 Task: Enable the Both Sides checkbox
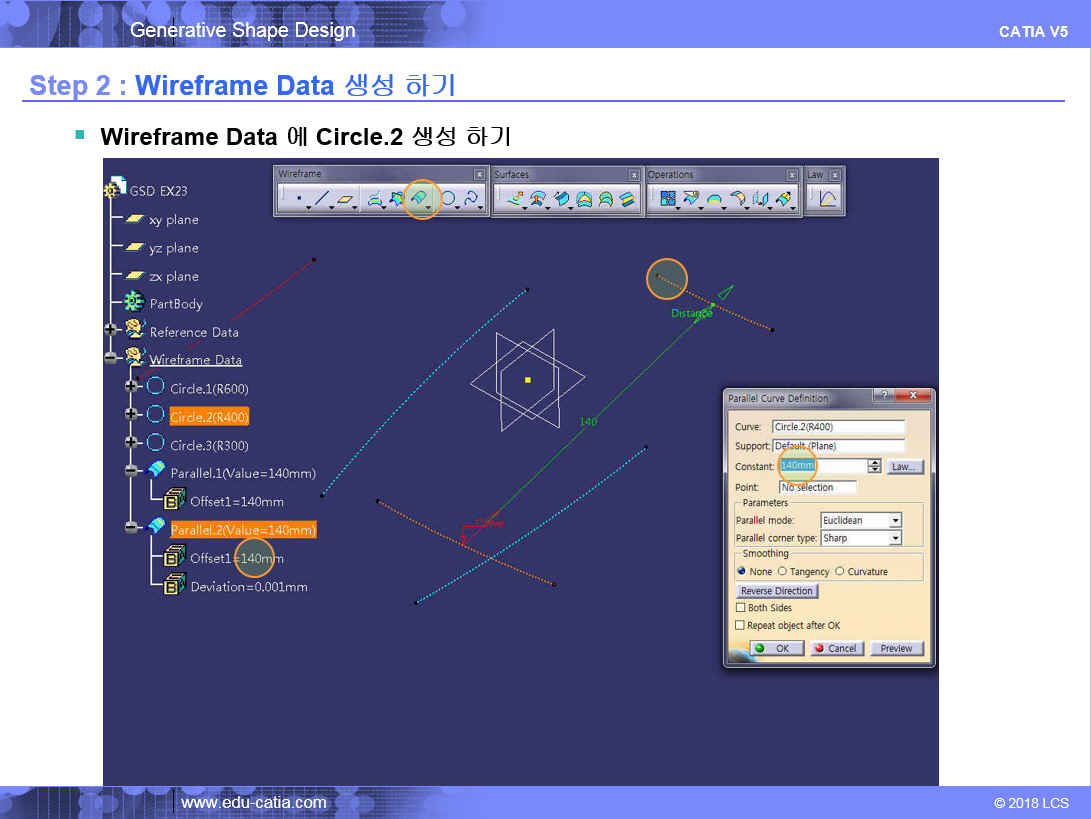741,607
